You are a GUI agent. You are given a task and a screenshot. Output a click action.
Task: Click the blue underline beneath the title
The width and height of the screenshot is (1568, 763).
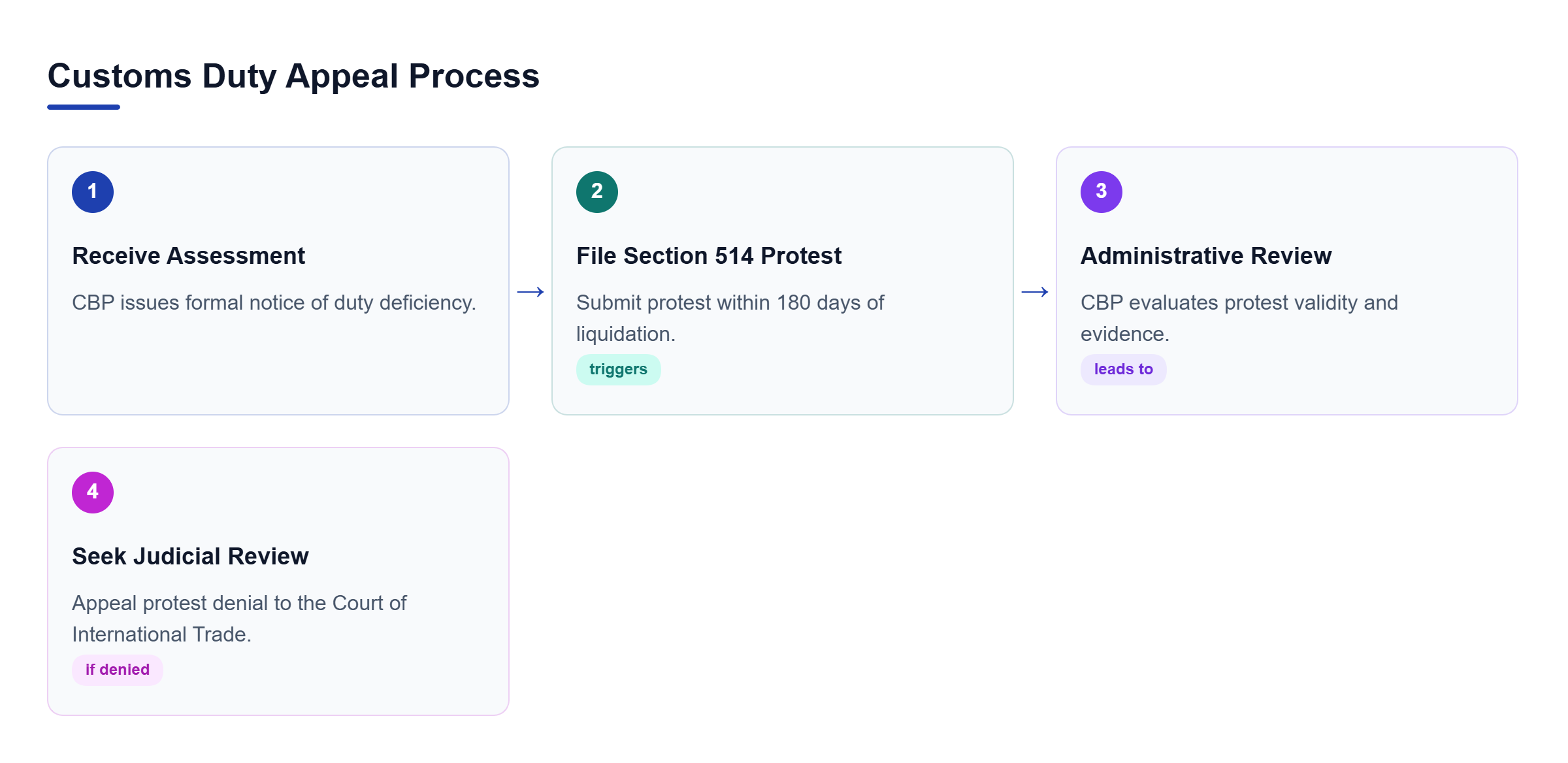tap(84, 107)
